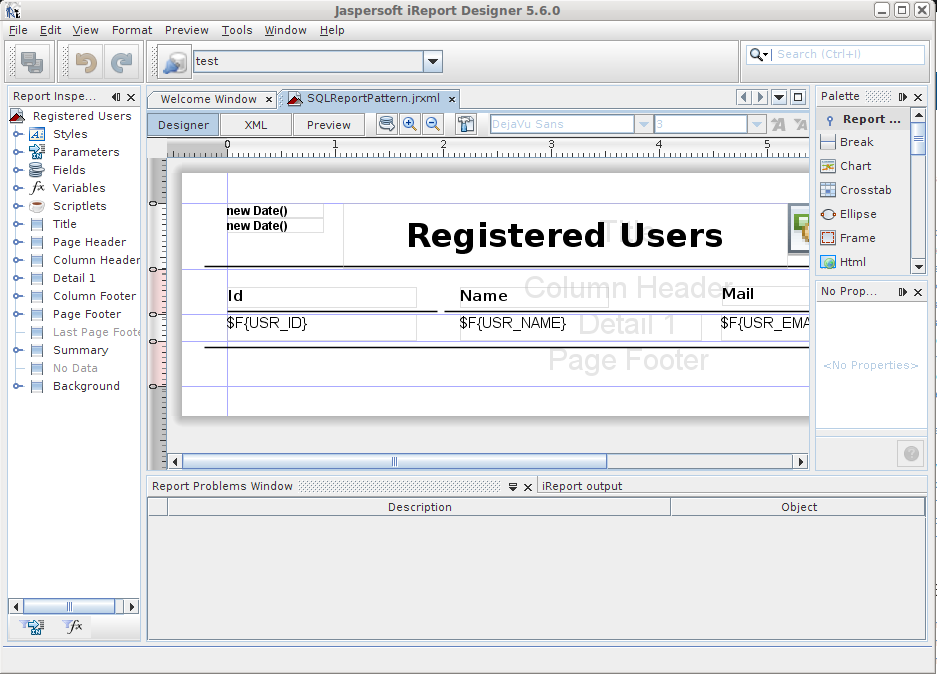Open the Format menu
Image resolution: width=937 pixels, height=674 pixels.
[x=132, y=30]
